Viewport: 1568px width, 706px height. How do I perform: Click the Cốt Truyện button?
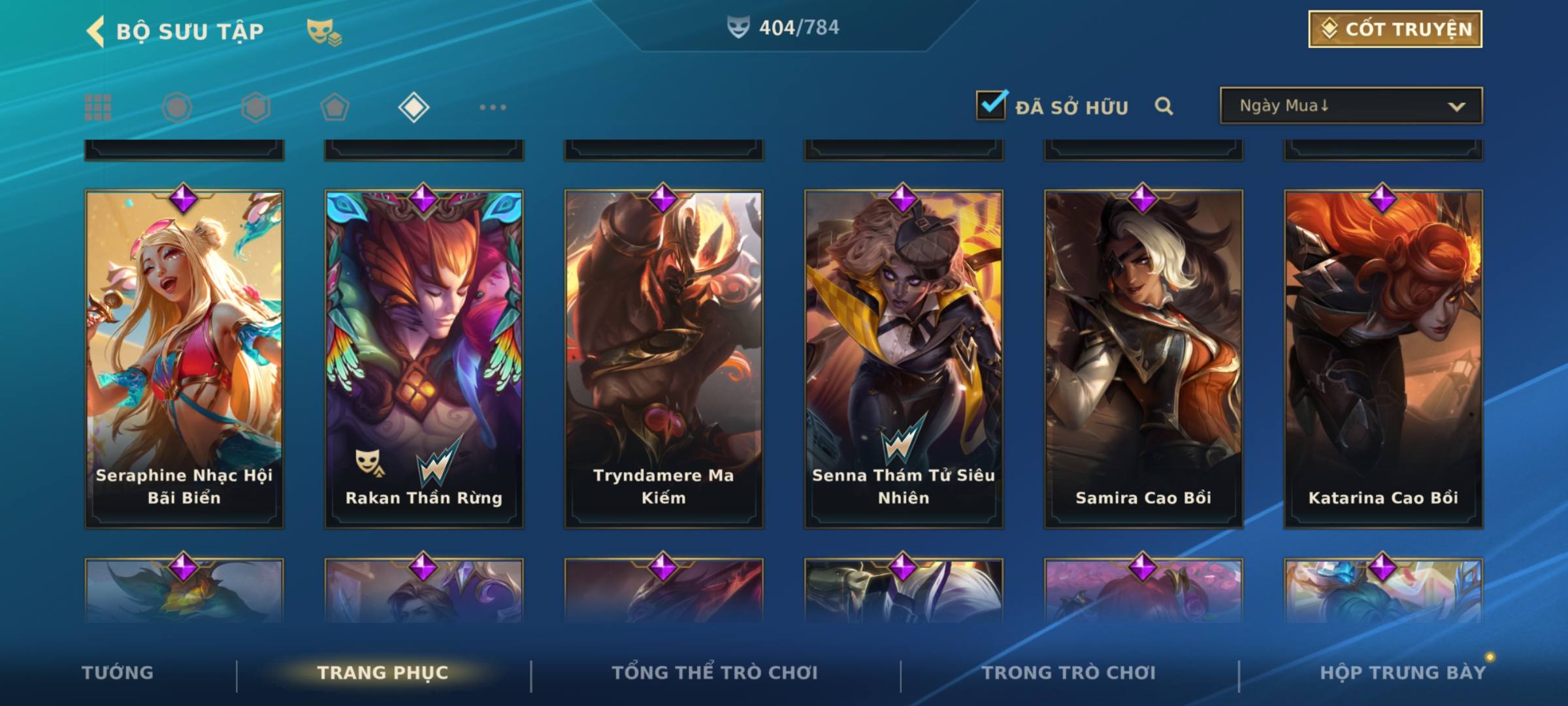point(1395,29)
